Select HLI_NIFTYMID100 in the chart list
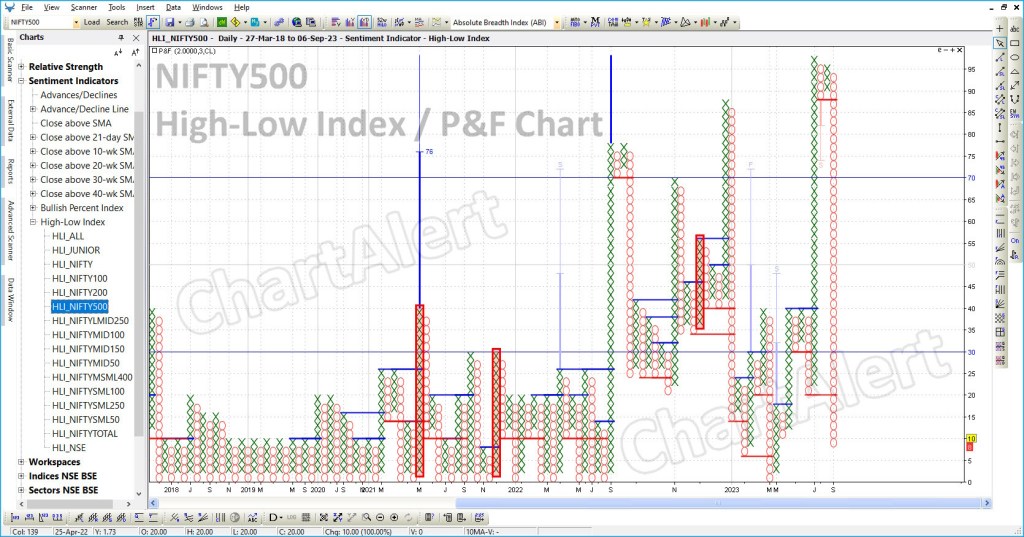The image size is (1024, 537). click(89, 334)
